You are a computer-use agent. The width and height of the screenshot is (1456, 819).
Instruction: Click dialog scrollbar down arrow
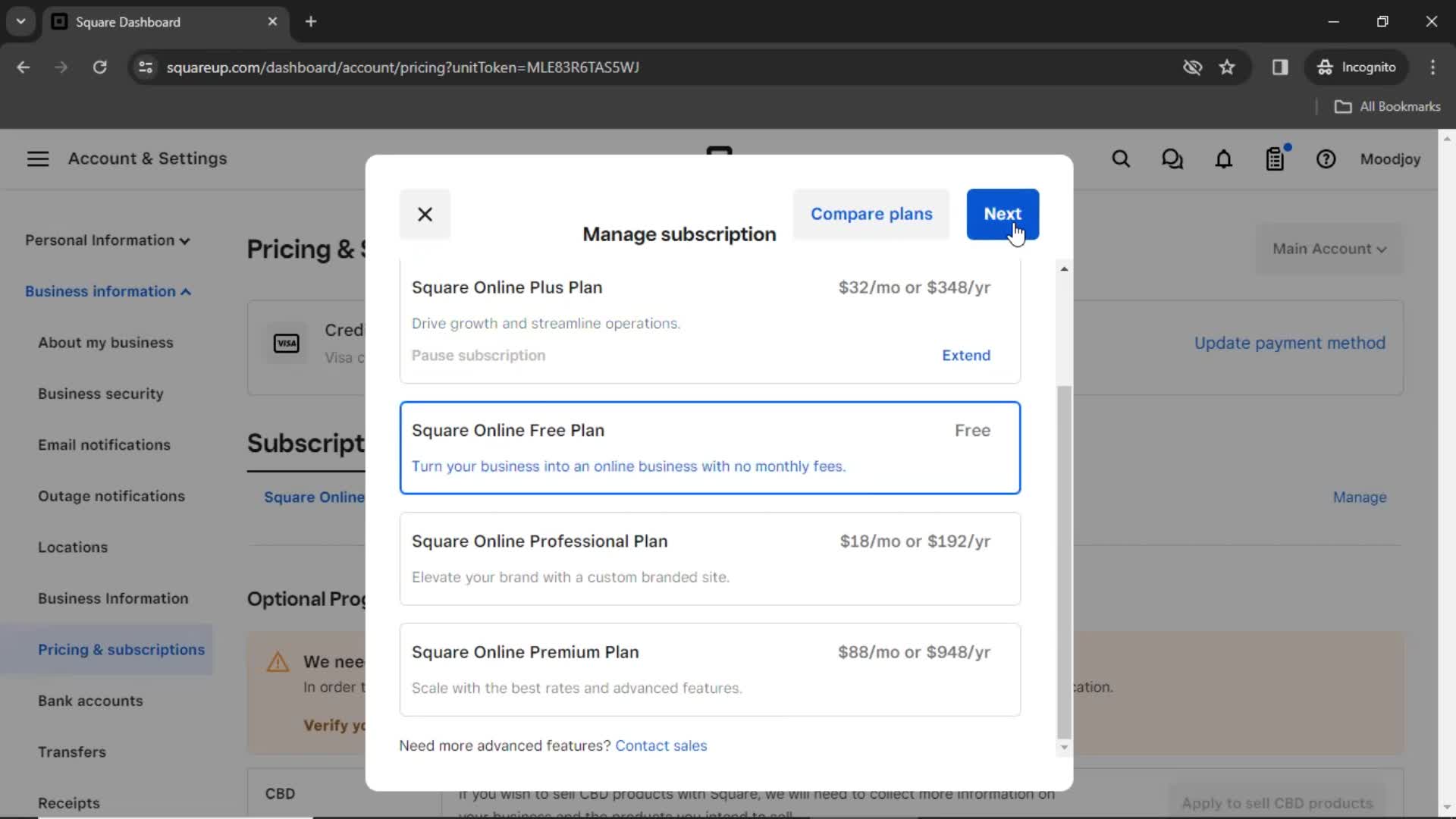coord(1064,748)
